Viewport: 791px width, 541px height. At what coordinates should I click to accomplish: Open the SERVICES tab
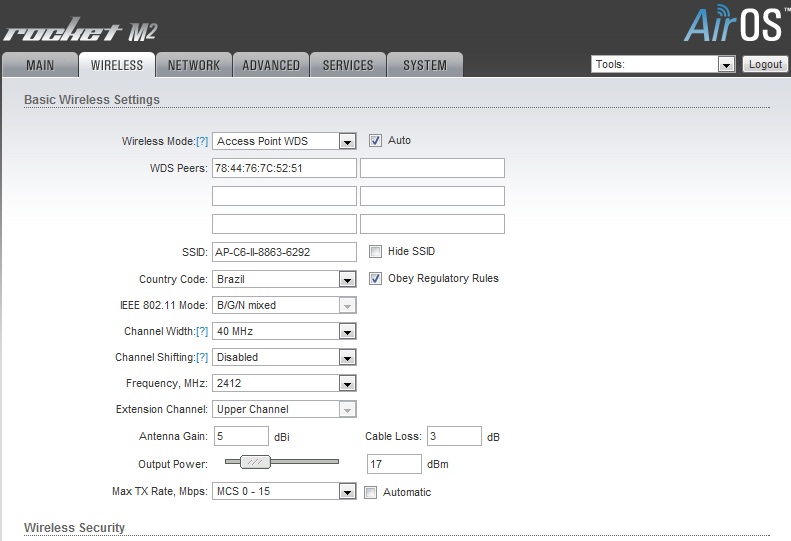348,65
